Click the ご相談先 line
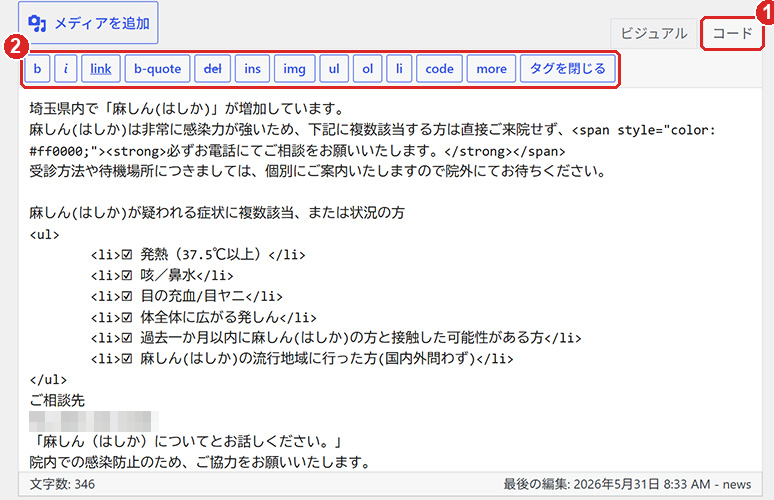This screenshot has width=774, height=500. pyautogui.click(x=57, y=400)
